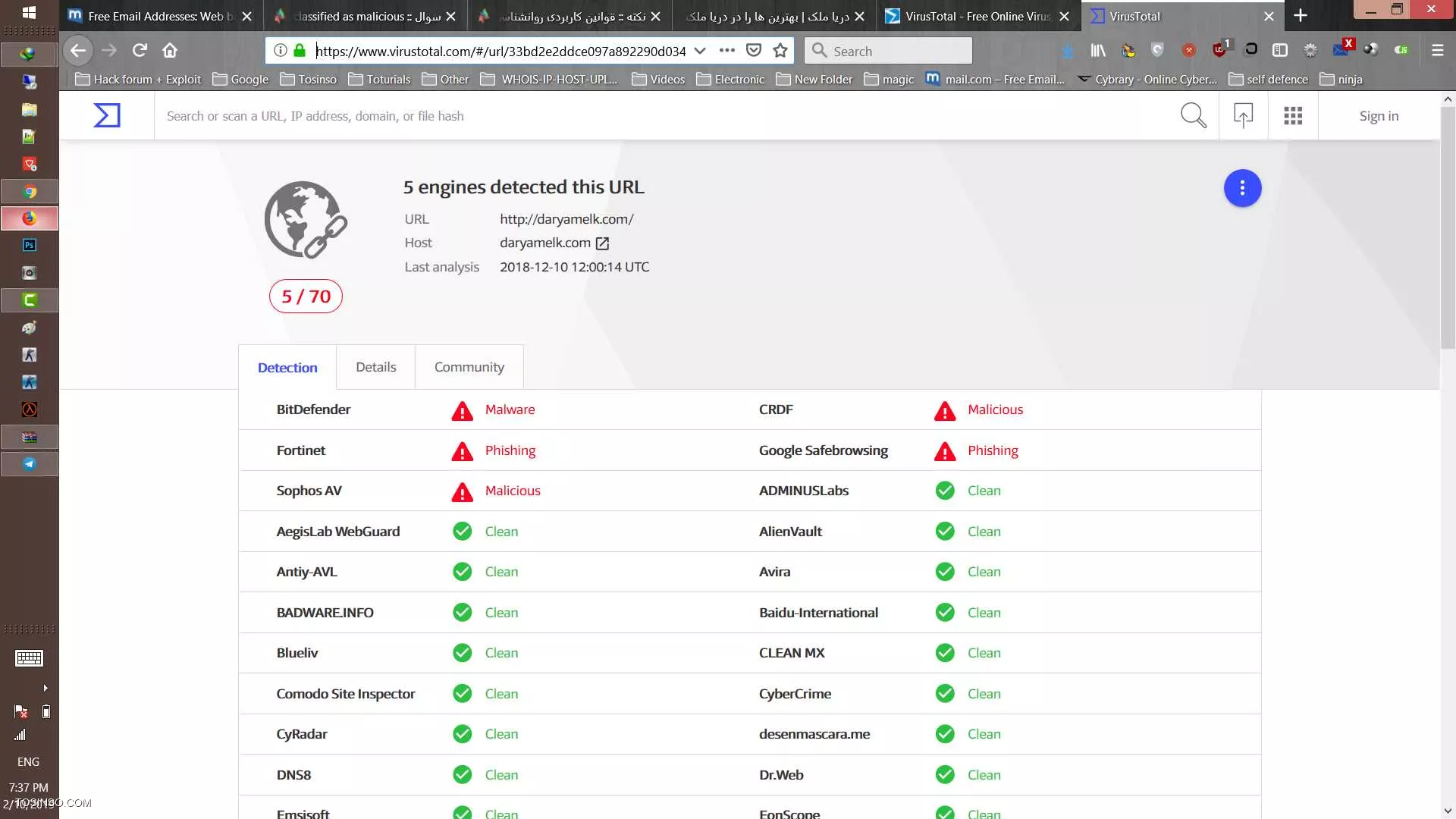Image resolution: width=1456 pixels, height=819 pixels.
Task: Open page actions three-dot menu in address bar
Action: [x=726, y=50]
